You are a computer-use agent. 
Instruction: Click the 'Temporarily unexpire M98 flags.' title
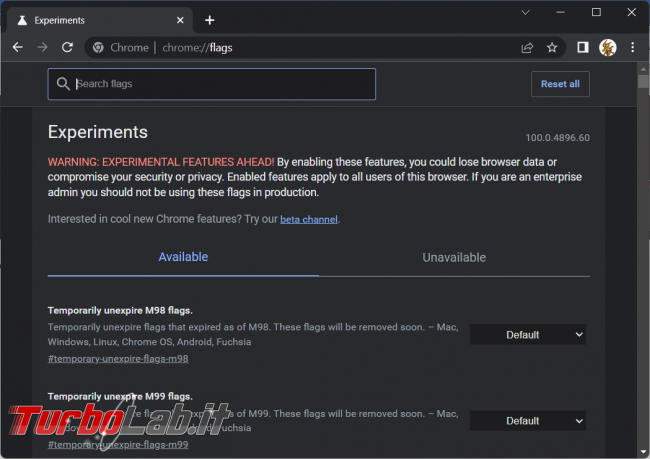[x=120, y=311]
